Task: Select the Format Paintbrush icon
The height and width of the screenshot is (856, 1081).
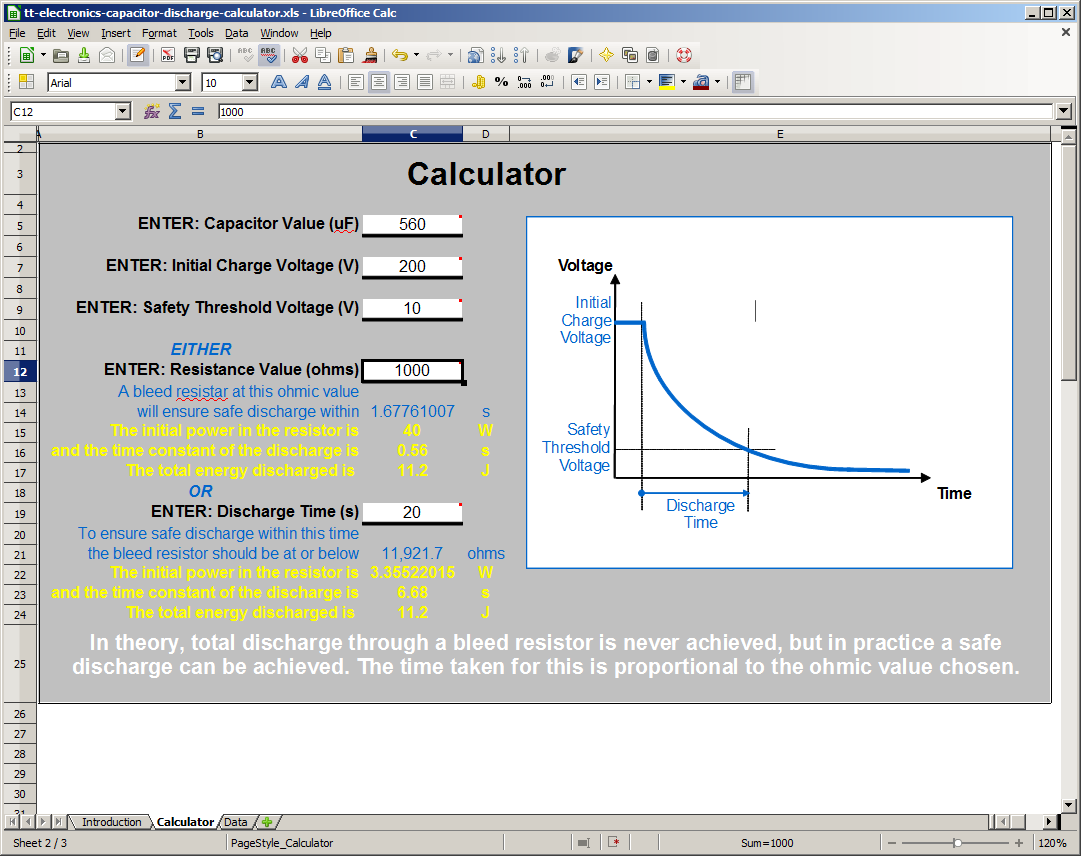Action: (370, 55)
